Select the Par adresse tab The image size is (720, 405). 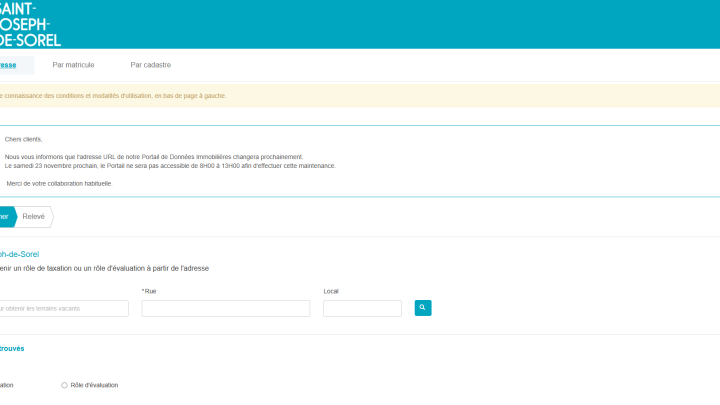pos(10,65)
